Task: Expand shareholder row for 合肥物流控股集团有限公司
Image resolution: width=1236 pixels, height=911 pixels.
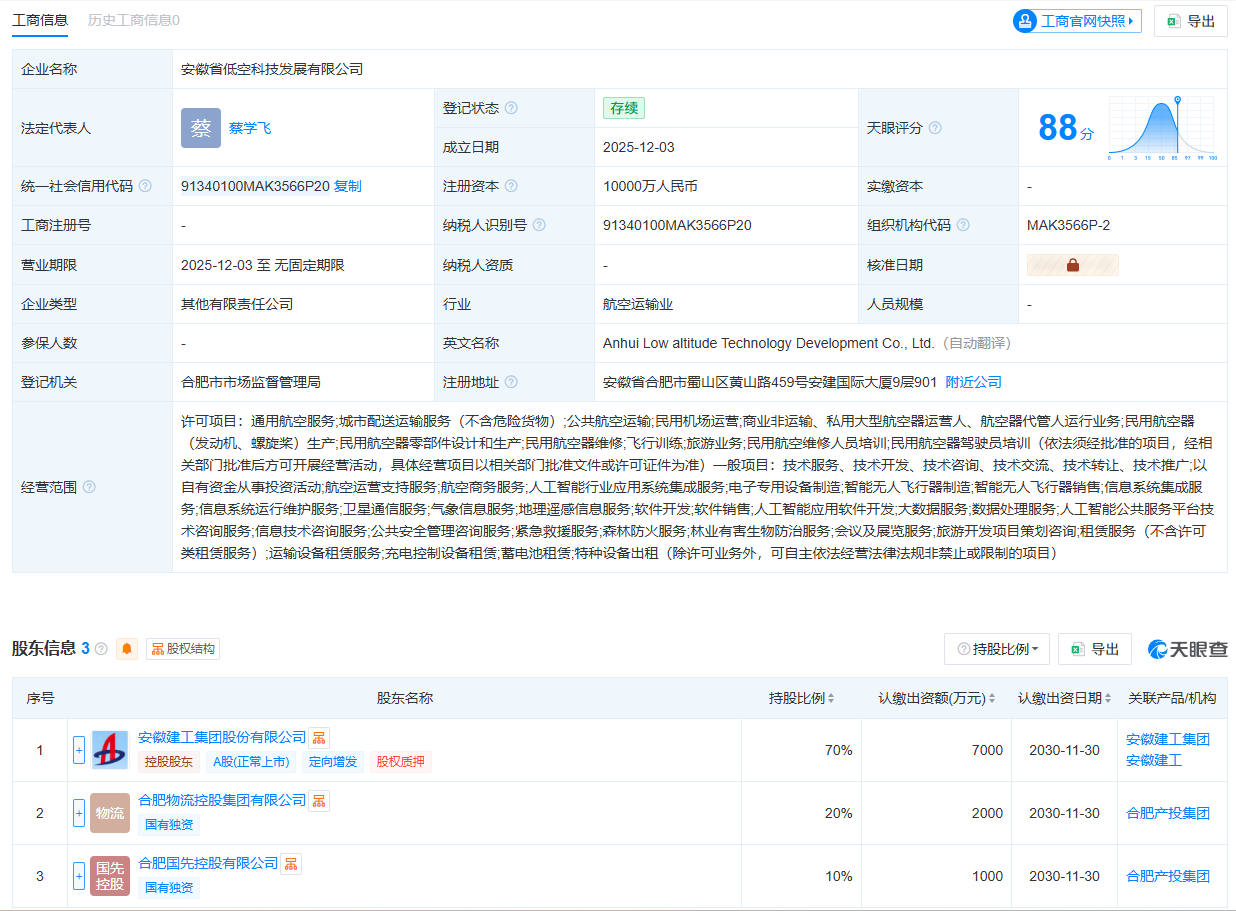Action: point(79,813)
